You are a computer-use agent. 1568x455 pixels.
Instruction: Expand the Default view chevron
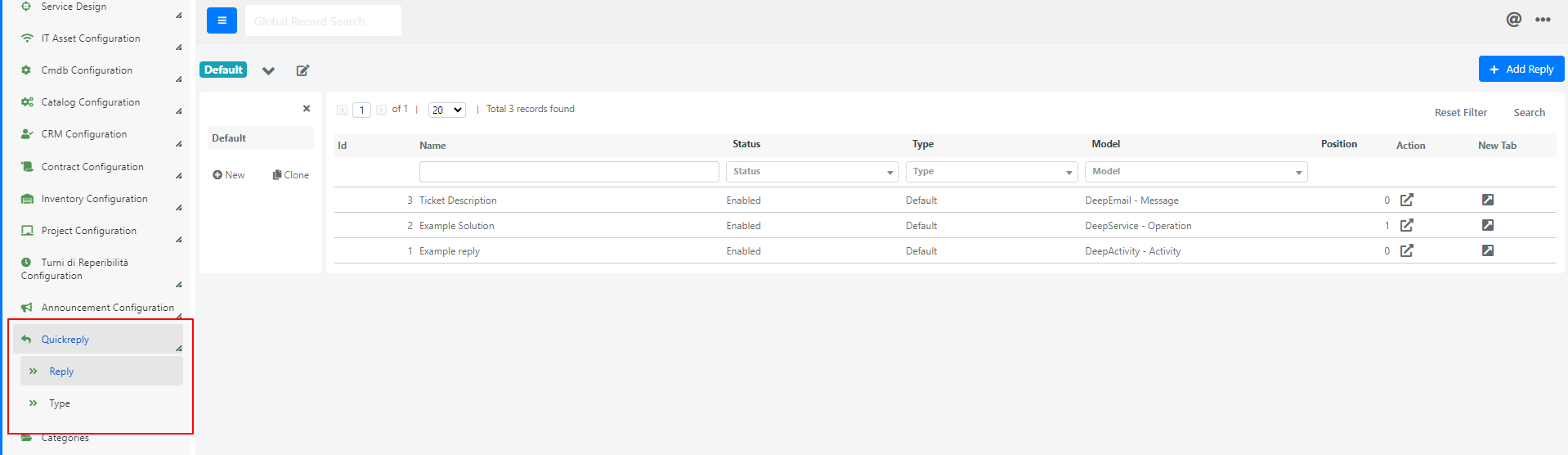tap(268, 70)
